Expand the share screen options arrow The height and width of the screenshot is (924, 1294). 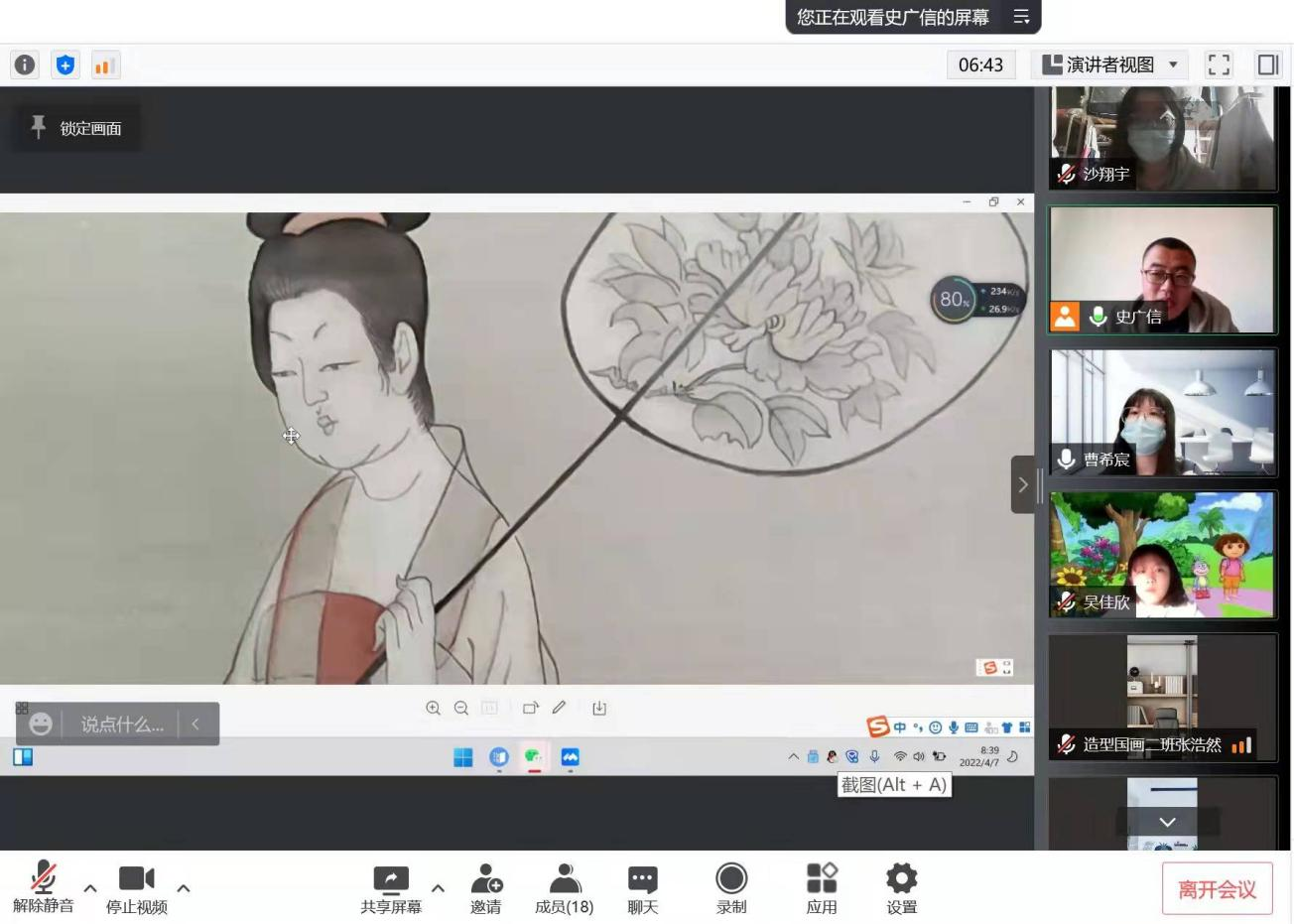(x=438, y=887)
